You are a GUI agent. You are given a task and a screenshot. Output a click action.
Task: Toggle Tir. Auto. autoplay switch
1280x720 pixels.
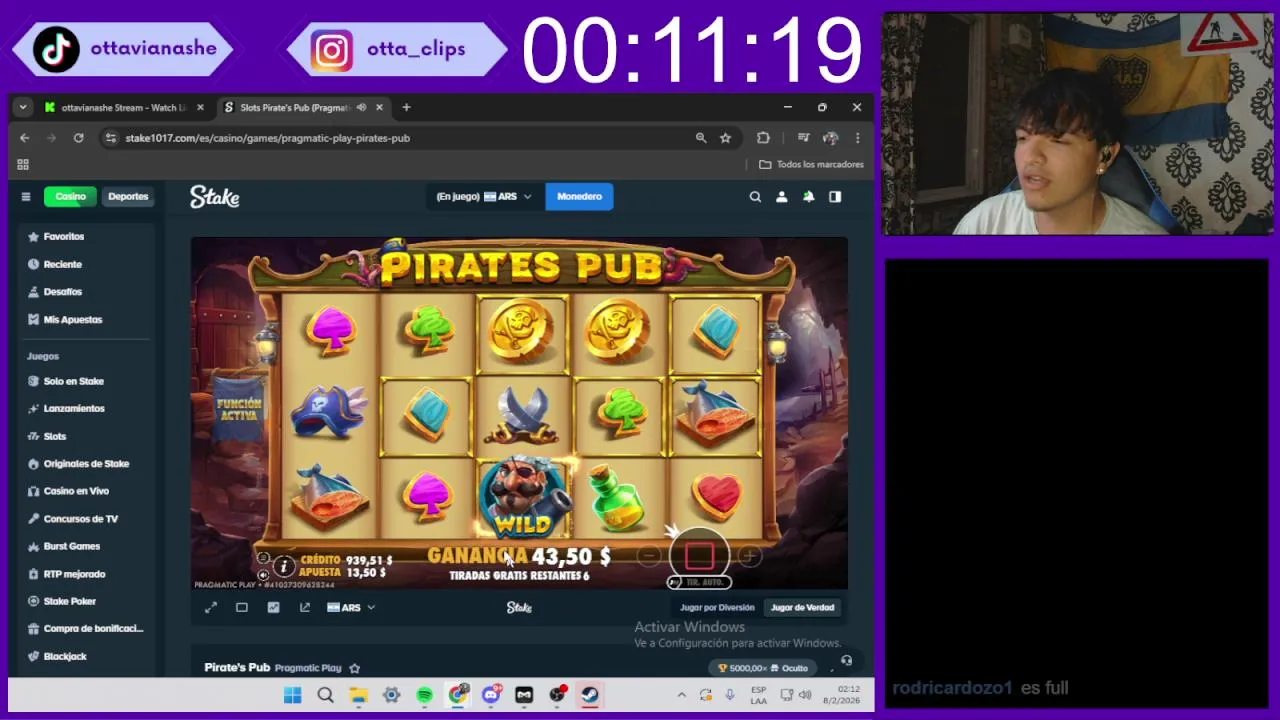click(x=700, y=582)
